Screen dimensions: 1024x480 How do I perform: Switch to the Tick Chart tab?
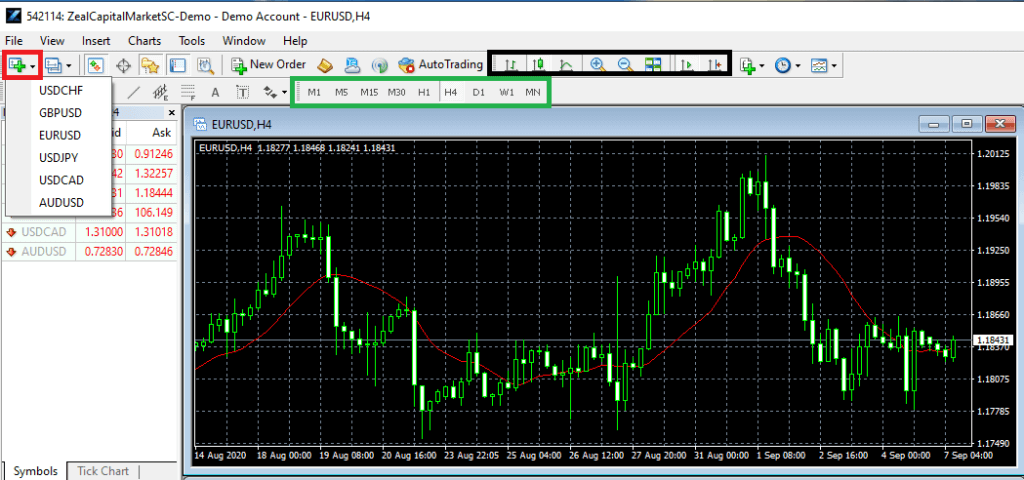click(x=103, y=471)
